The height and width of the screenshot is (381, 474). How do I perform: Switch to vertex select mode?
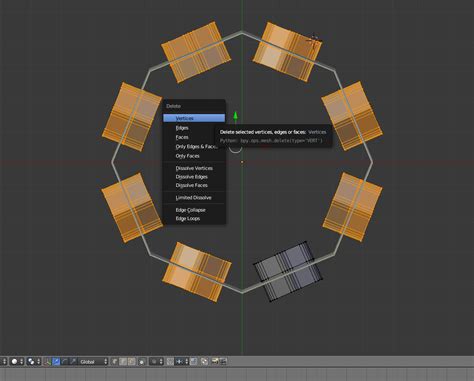click(x=114, y=362)
